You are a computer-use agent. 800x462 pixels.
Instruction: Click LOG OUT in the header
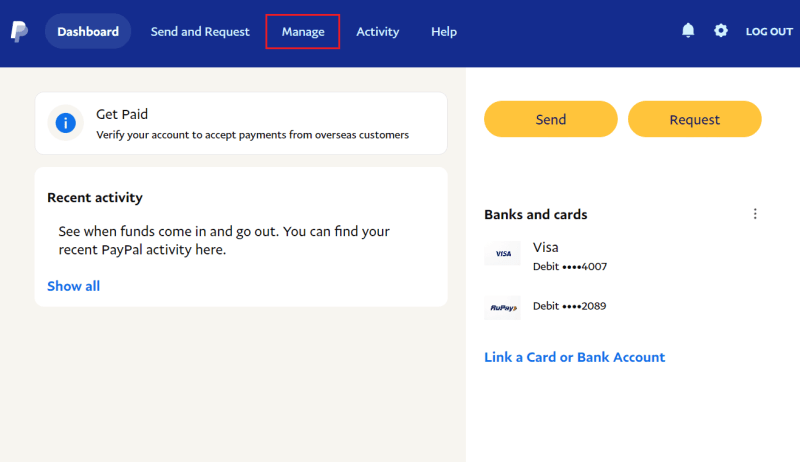(769, 32)
